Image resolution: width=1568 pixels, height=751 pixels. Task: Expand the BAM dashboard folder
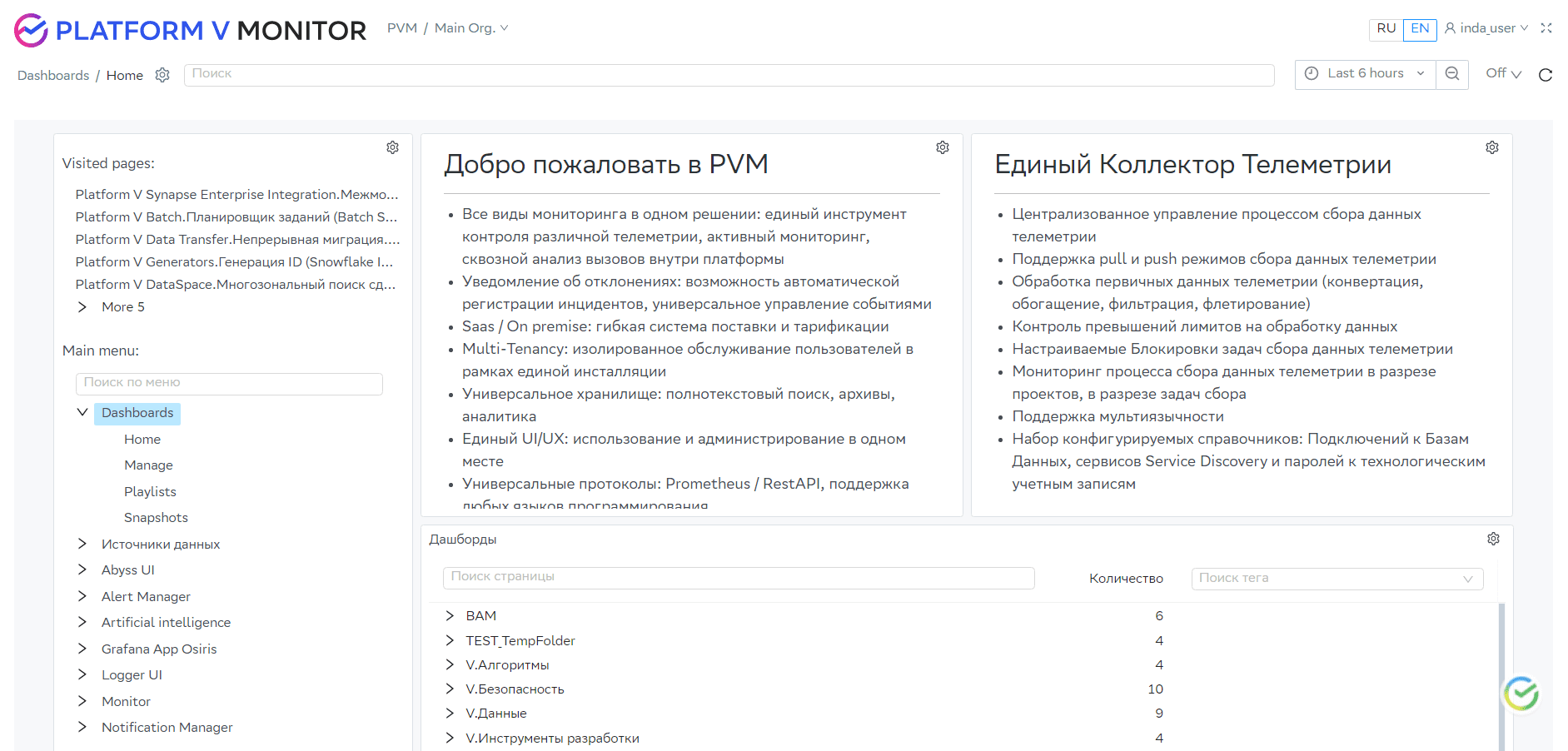click(x=450, y=616)
